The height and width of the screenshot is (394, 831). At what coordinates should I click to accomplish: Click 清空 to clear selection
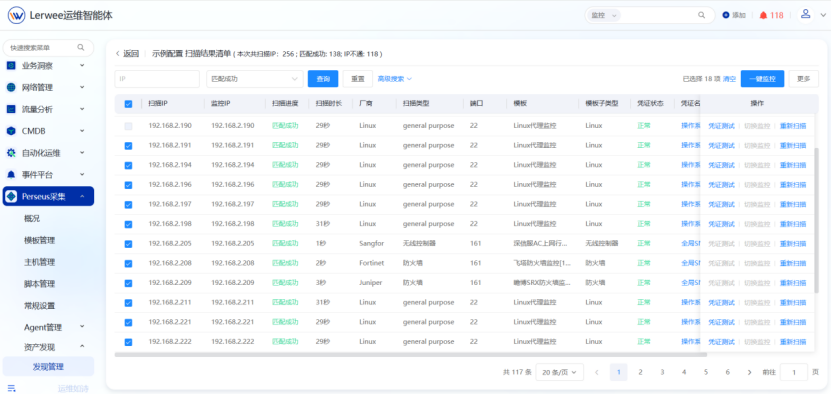tap(730, 79)
